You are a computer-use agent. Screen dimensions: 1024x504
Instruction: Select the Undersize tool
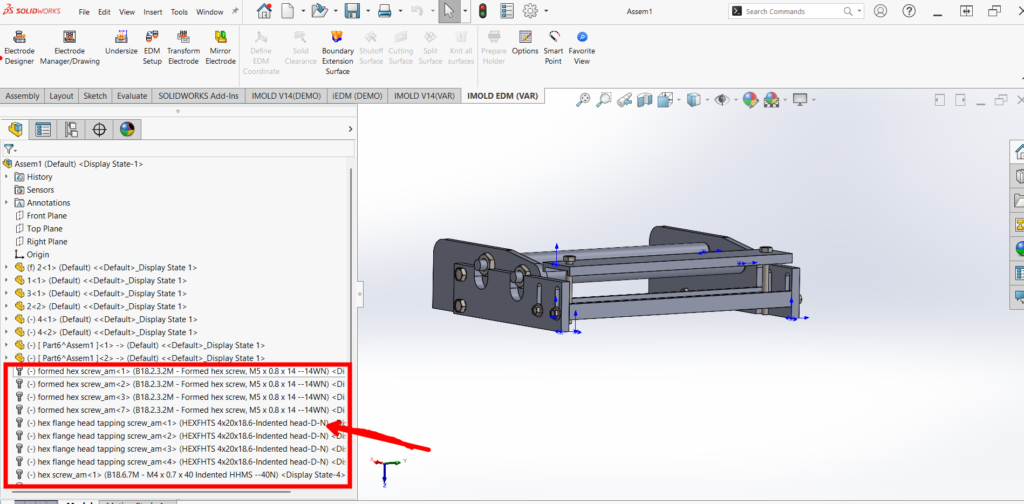(121, 42)
